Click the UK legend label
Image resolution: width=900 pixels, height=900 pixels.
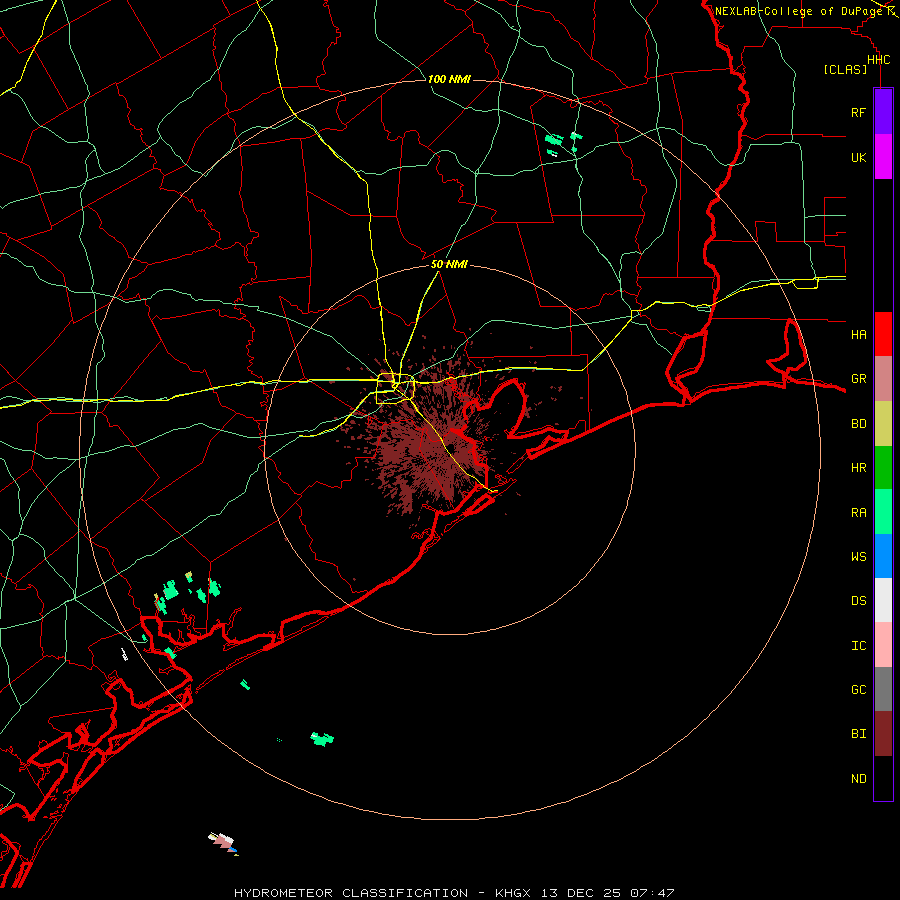858,157
